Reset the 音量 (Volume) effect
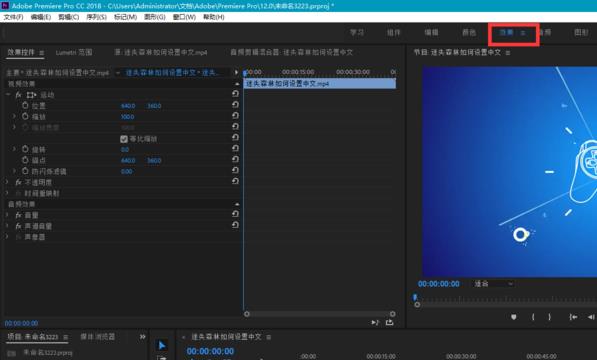Viewport: 597px width, 360px height. 235,214
